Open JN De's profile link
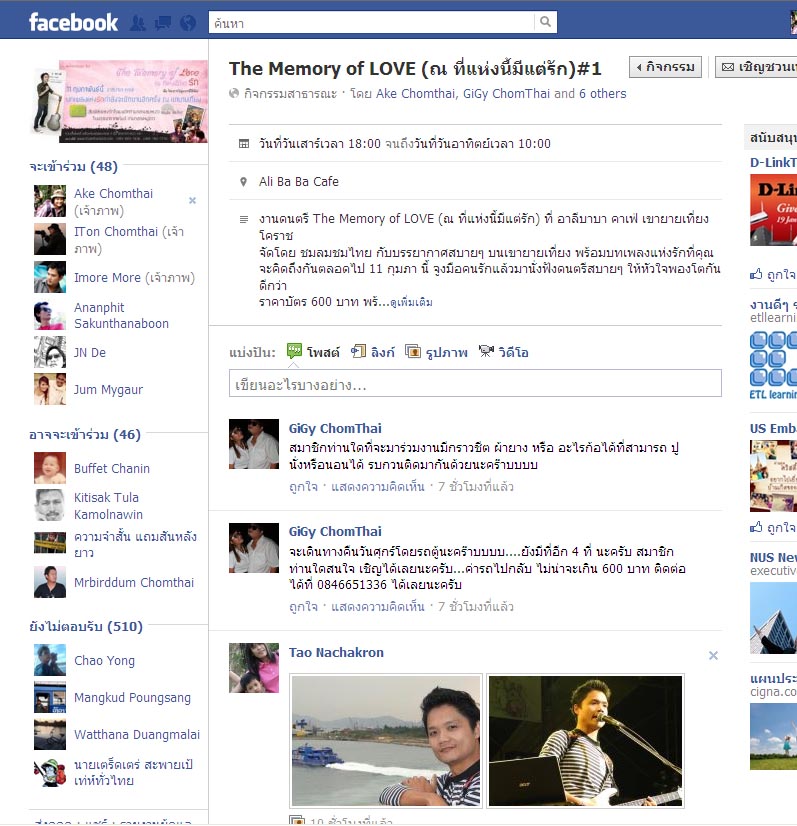Image resolution: width=797 pixels, height=826 pixels. [x=90, y=352]
